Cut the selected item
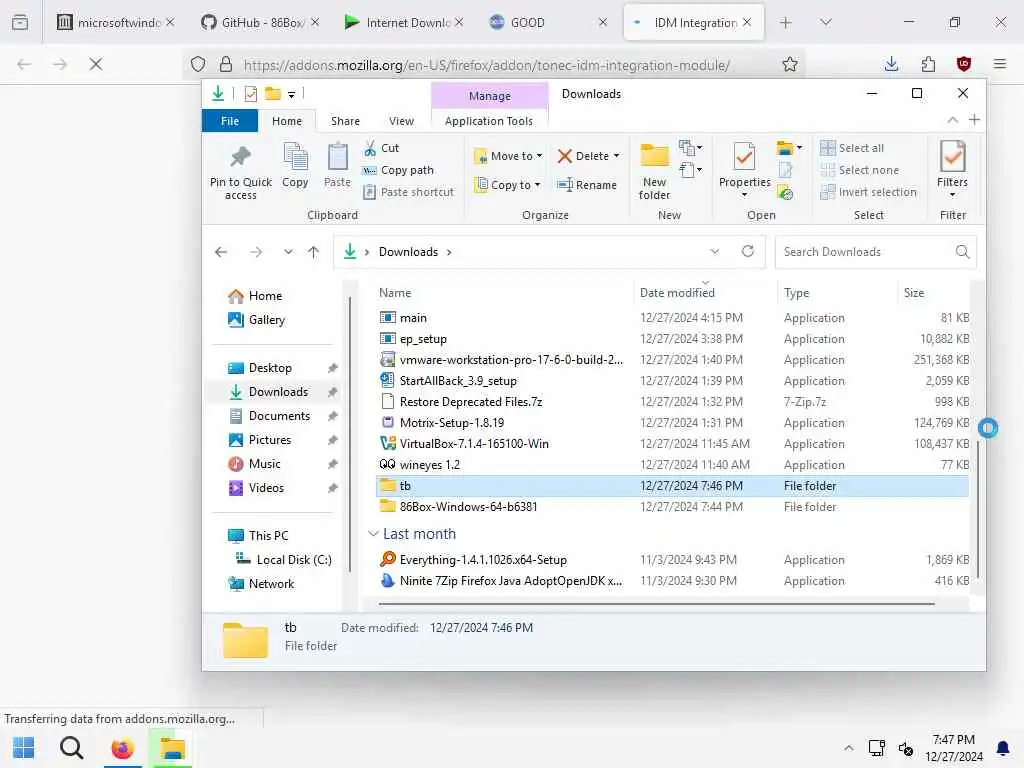Viewport: 1024px width, 768px height. [x=381, y=148]
